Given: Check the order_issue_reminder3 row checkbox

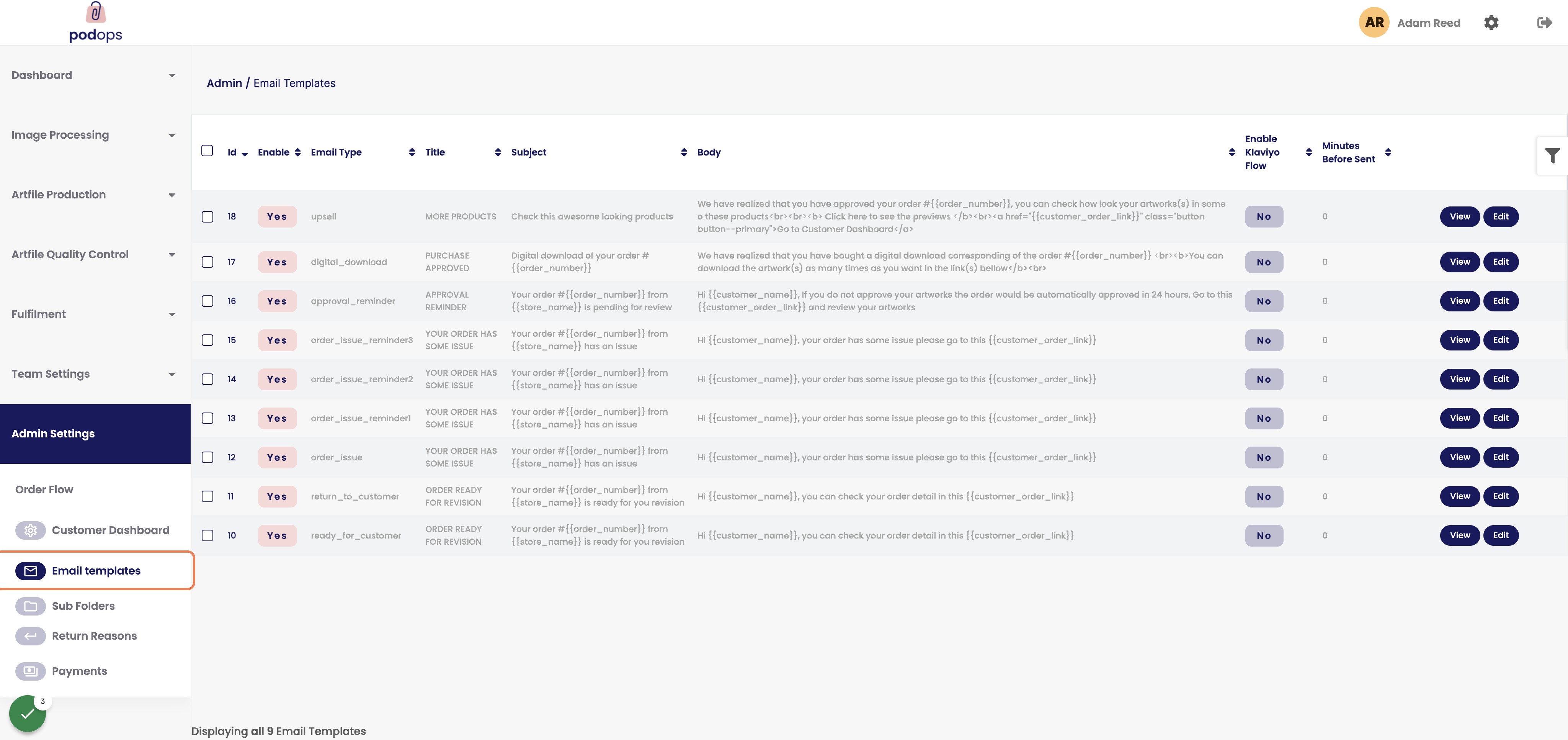Looking at the screenshot, I should tap(207, 340).
